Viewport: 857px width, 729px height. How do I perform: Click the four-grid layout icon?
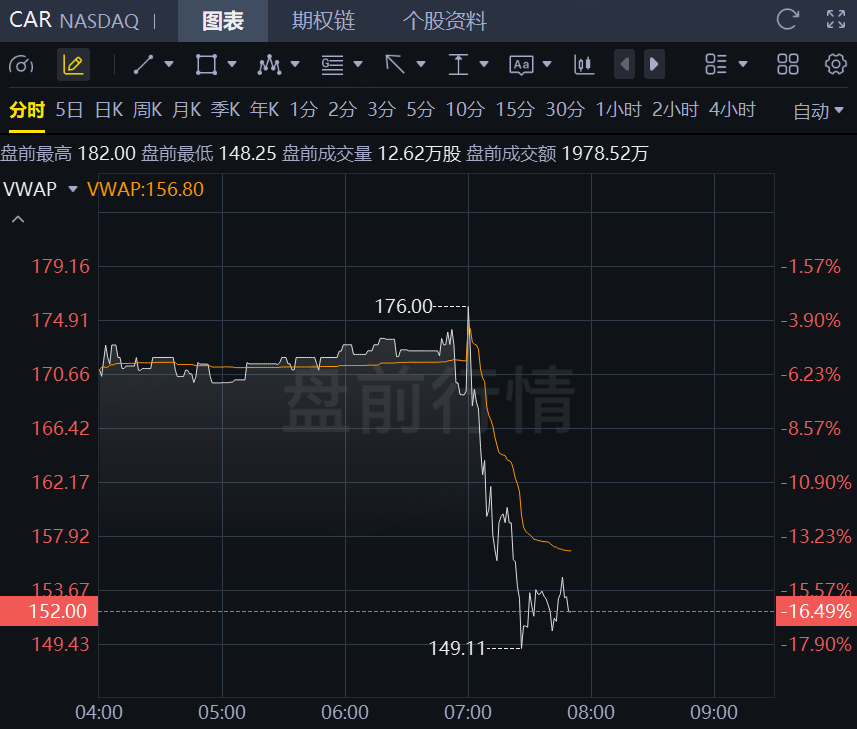(788, 64)
